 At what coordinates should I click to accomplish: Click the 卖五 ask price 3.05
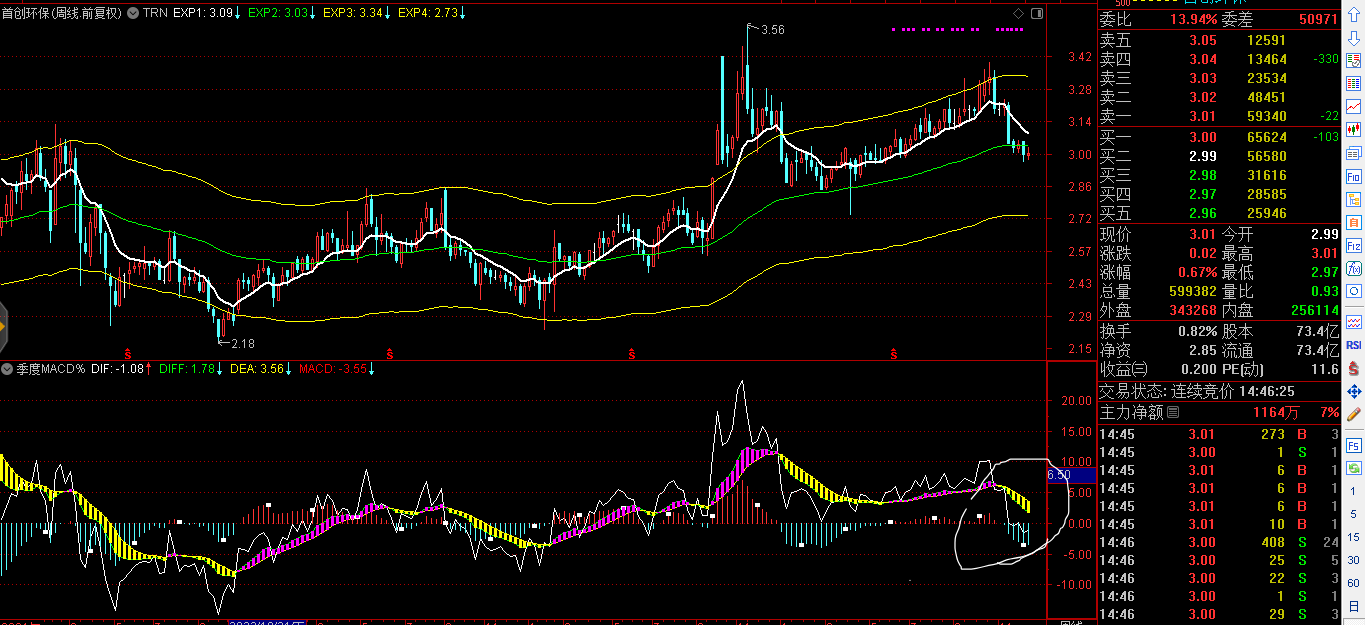coord(1203,40)
